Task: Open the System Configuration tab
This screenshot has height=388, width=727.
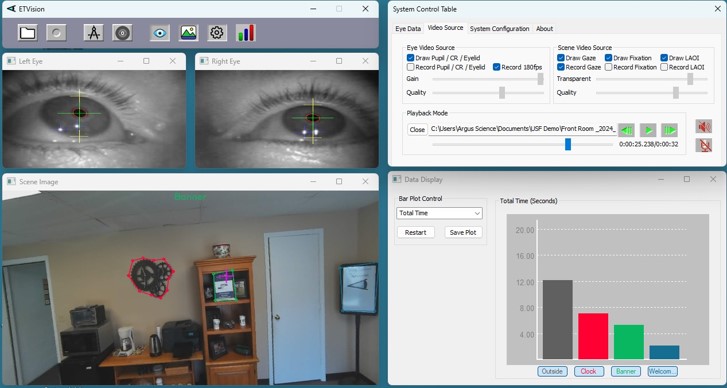Action: pyautogui.click(x=499, y=29)
